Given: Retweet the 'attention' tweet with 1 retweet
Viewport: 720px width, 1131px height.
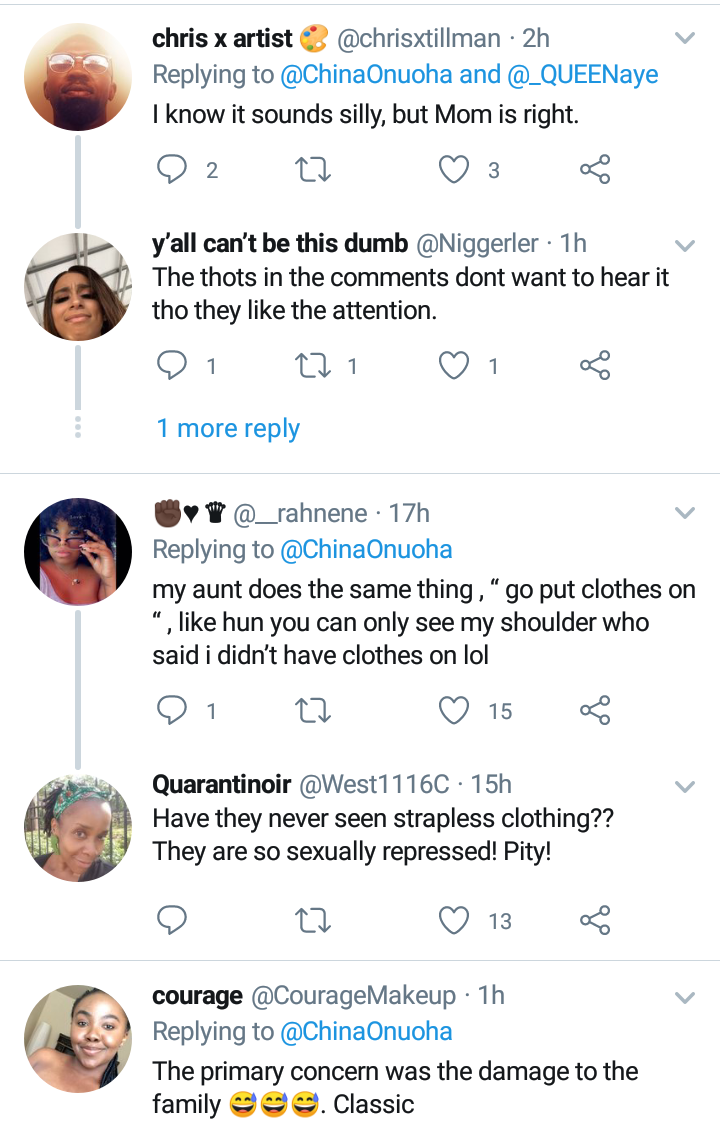Looking at the screenshot, I should point(315,367).
